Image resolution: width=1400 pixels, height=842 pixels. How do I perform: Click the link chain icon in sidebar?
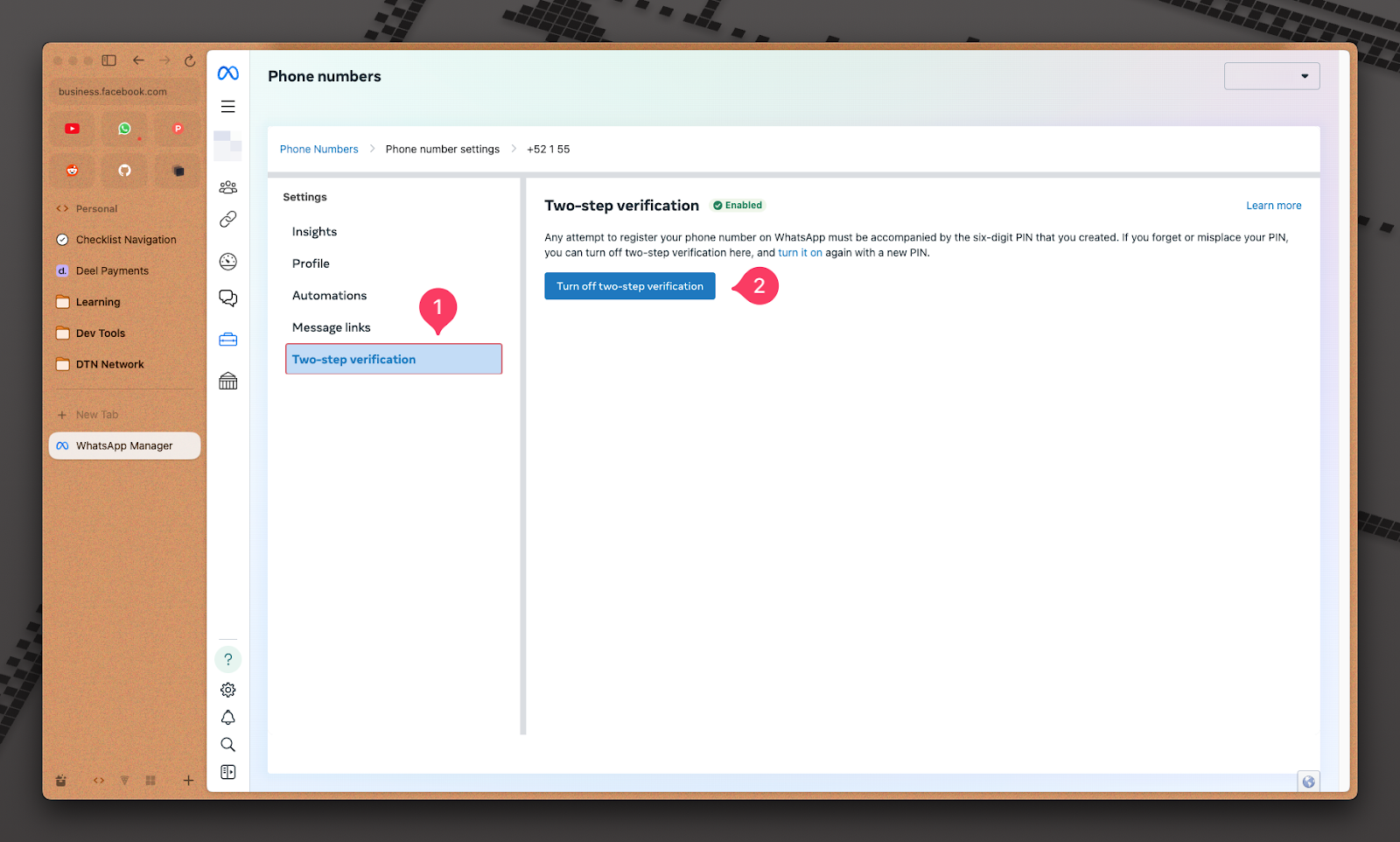(227, 220)
